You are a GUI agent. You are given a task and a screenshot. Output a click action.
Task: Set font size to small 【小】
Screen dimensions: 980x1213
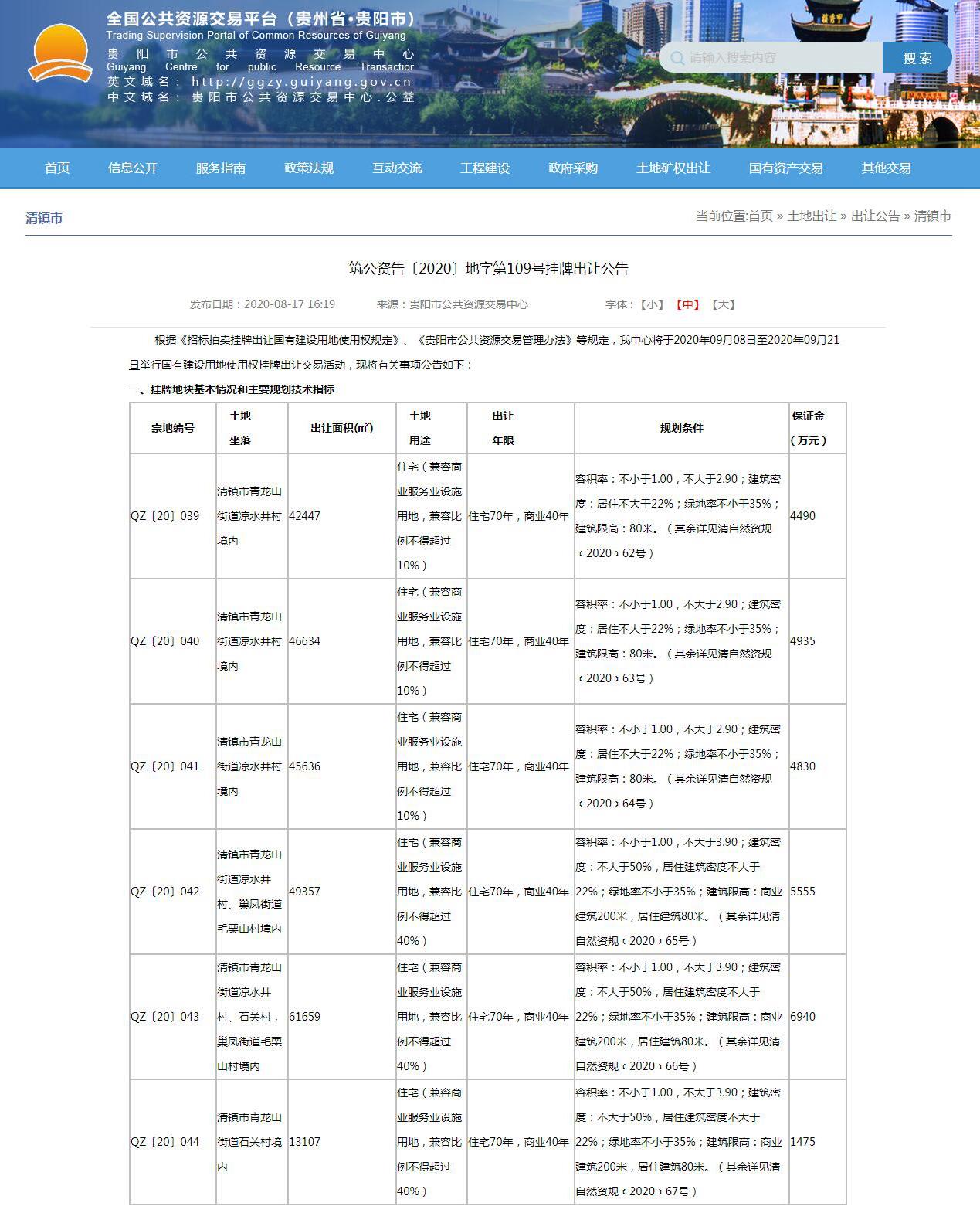653,304
